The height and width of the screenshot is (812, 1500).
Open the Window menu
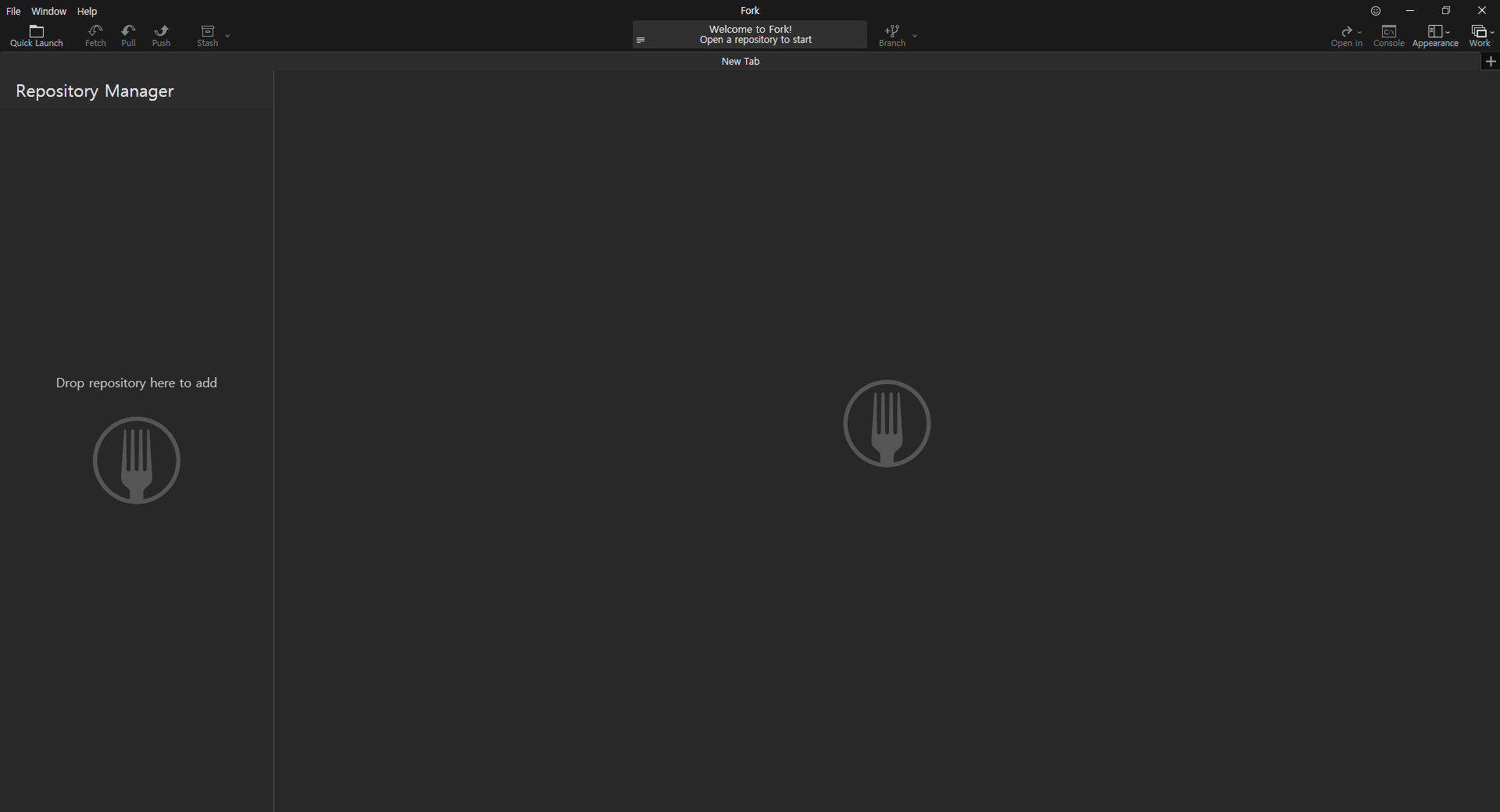pyautogui.click(x=48, y=11)
